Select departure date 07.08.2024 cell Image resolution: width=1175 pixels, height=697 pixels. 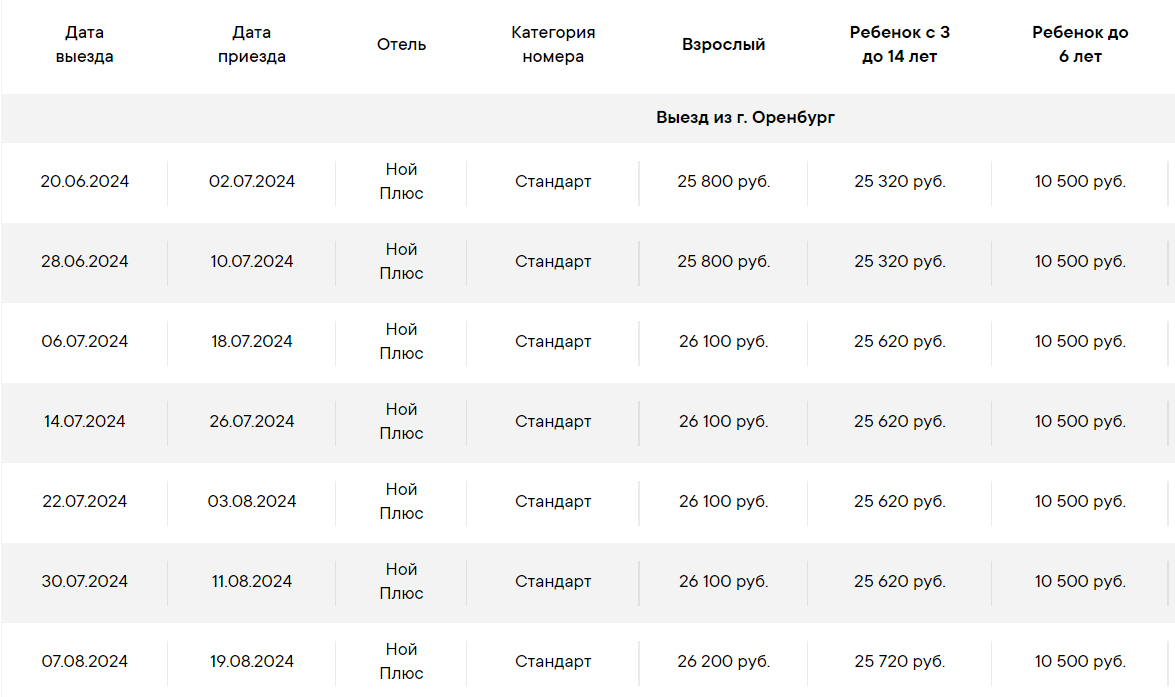[x=85, y=662]
